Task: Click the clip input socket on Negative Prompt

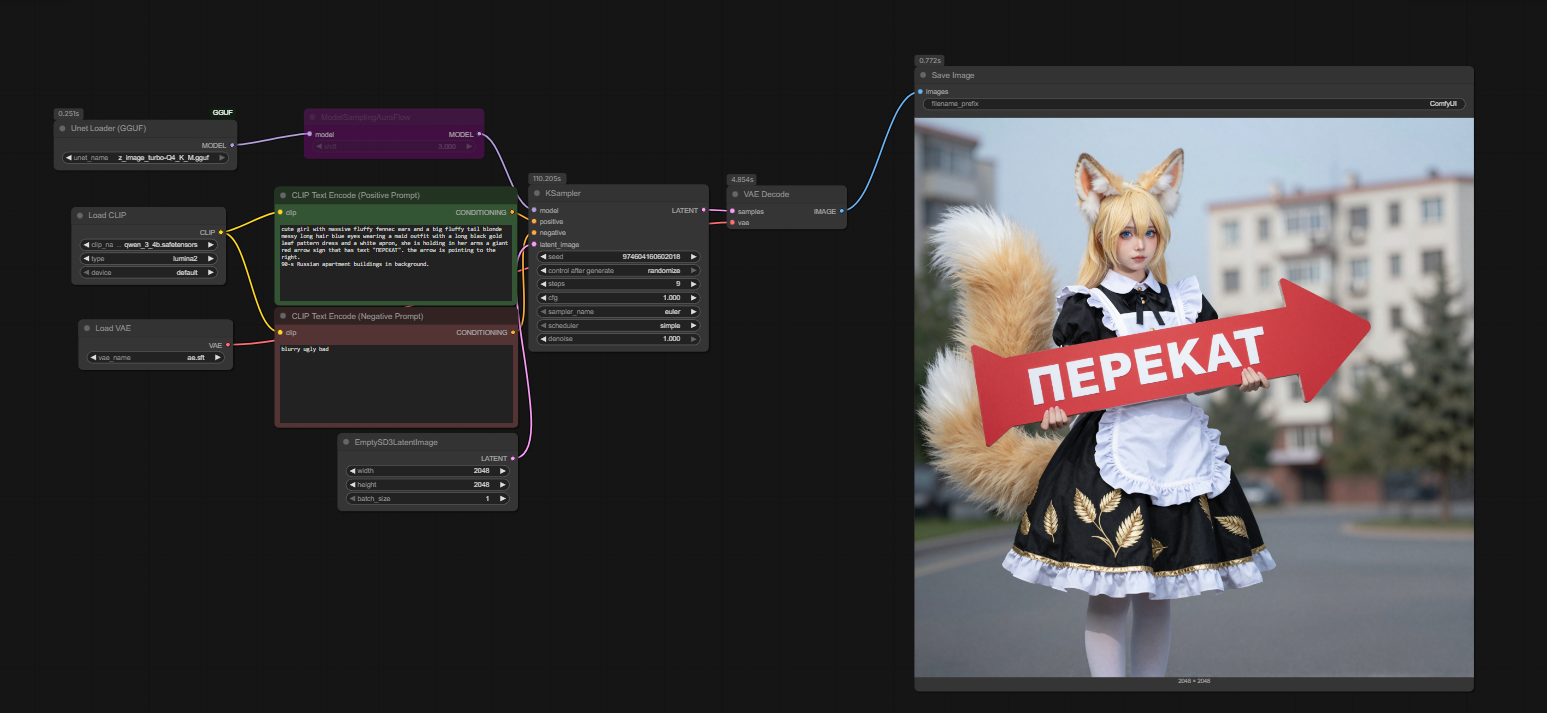Action: 280,332
